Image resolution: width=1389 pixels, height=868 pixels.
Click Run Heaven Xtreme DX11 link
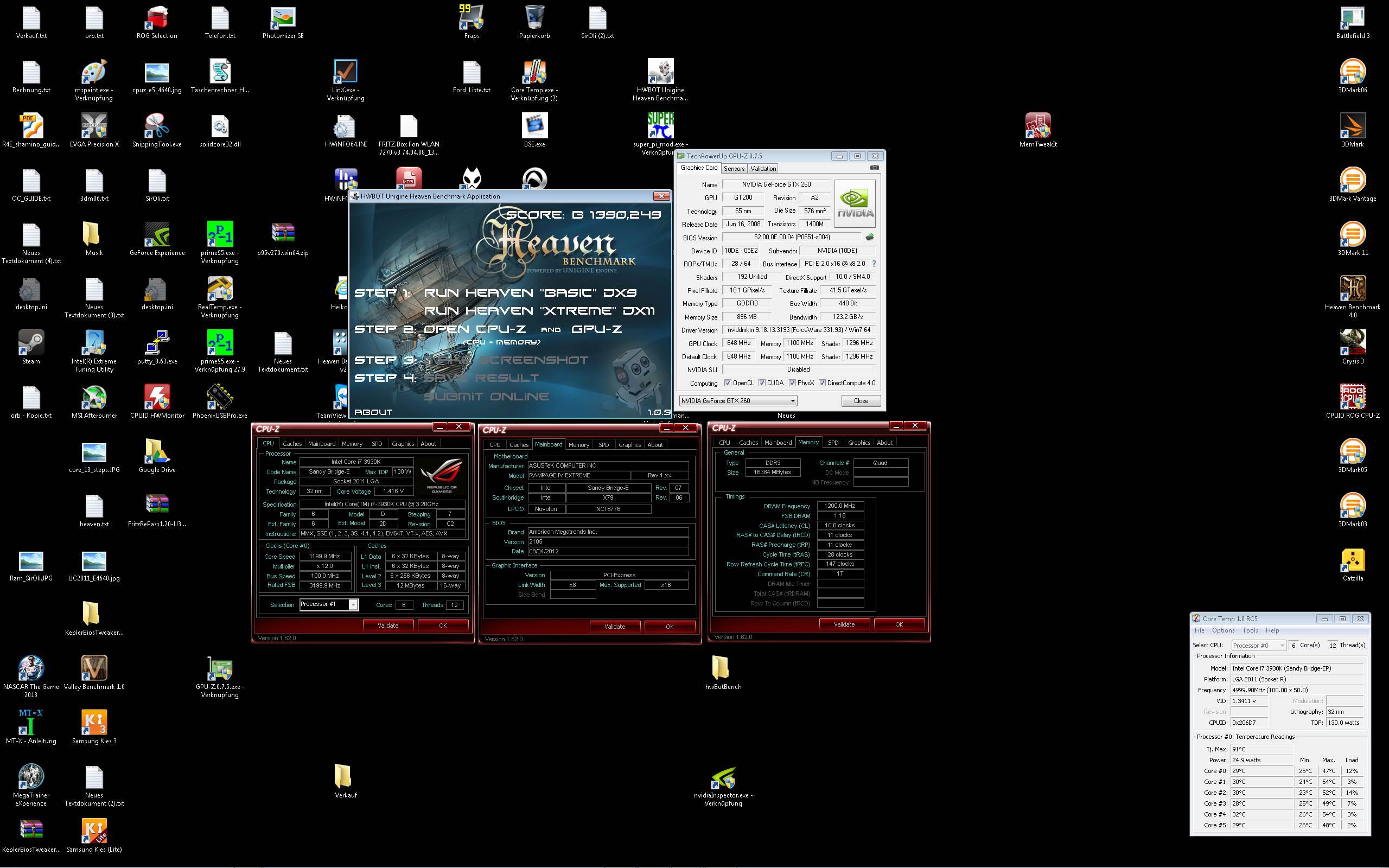click(539, 310)
